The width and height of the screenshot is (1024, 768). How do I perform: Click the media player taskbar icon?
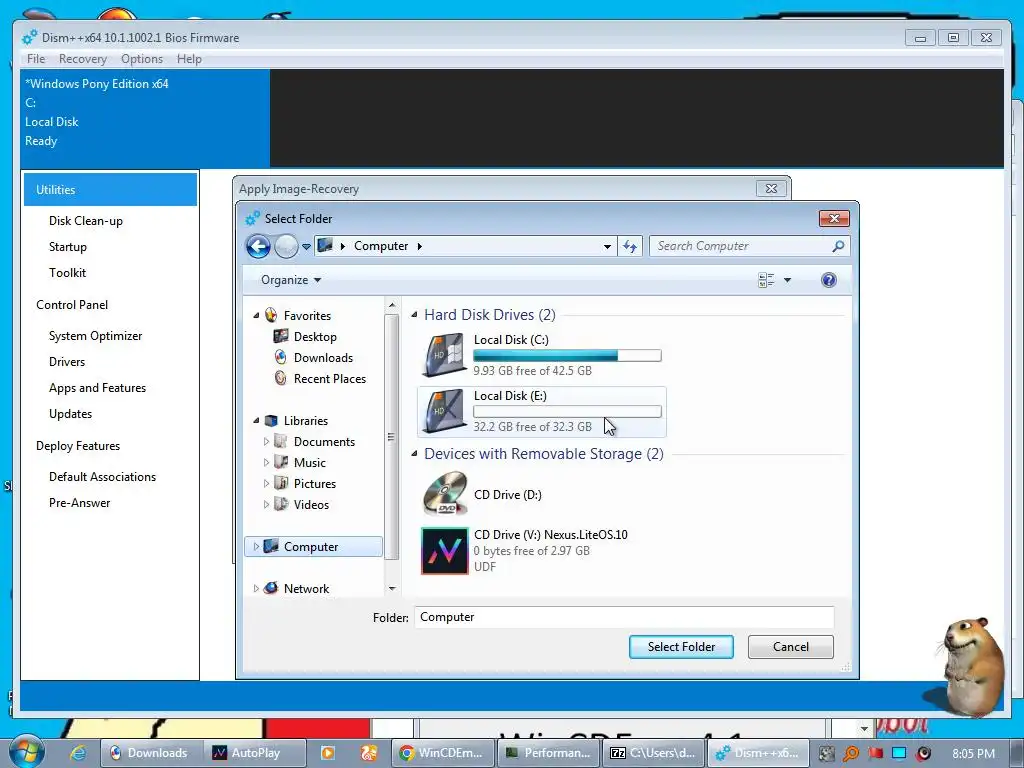tap(328, 753)
